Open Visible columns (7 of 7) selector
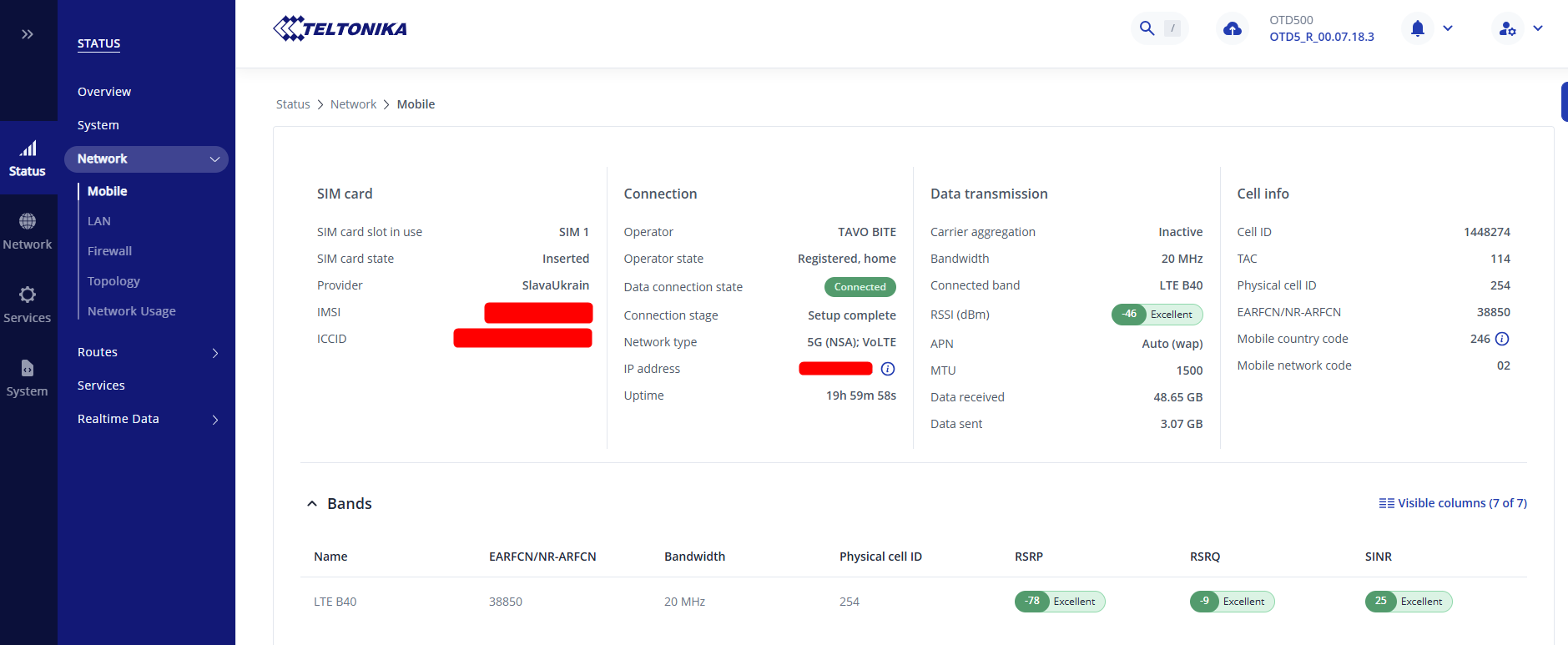 click(1453, 503)
